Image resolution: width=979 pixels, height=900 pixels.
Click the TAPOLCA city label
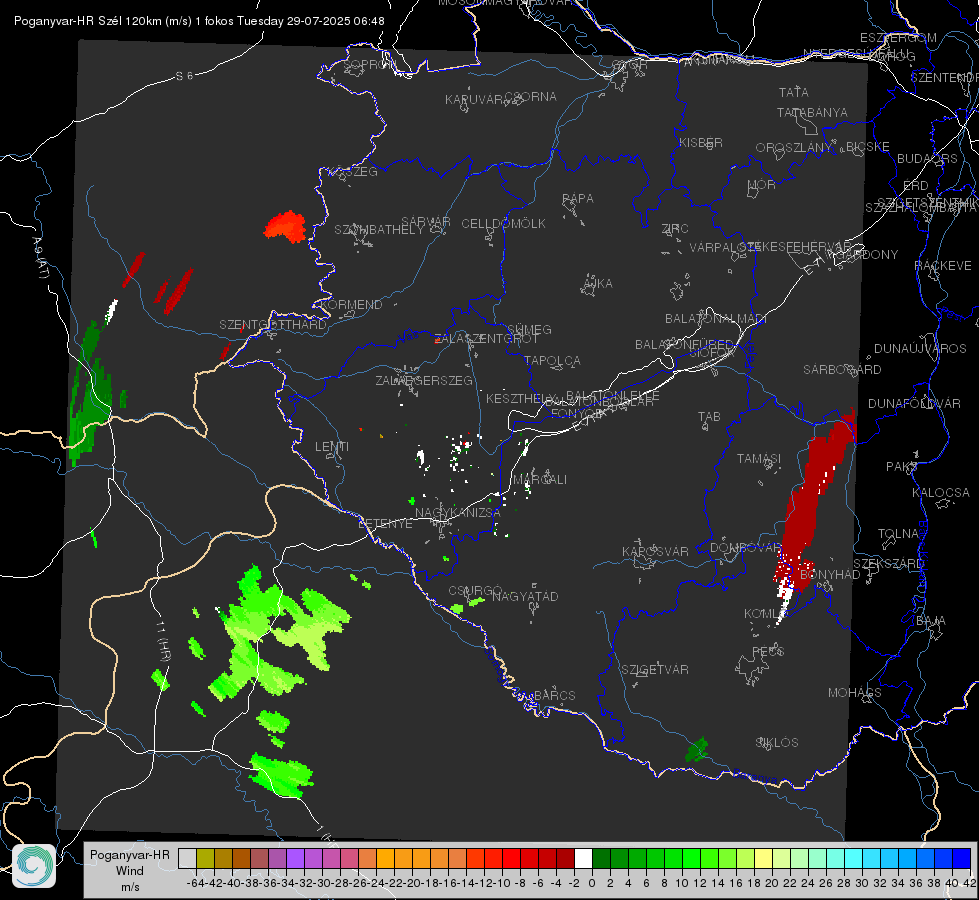(552, 360)
